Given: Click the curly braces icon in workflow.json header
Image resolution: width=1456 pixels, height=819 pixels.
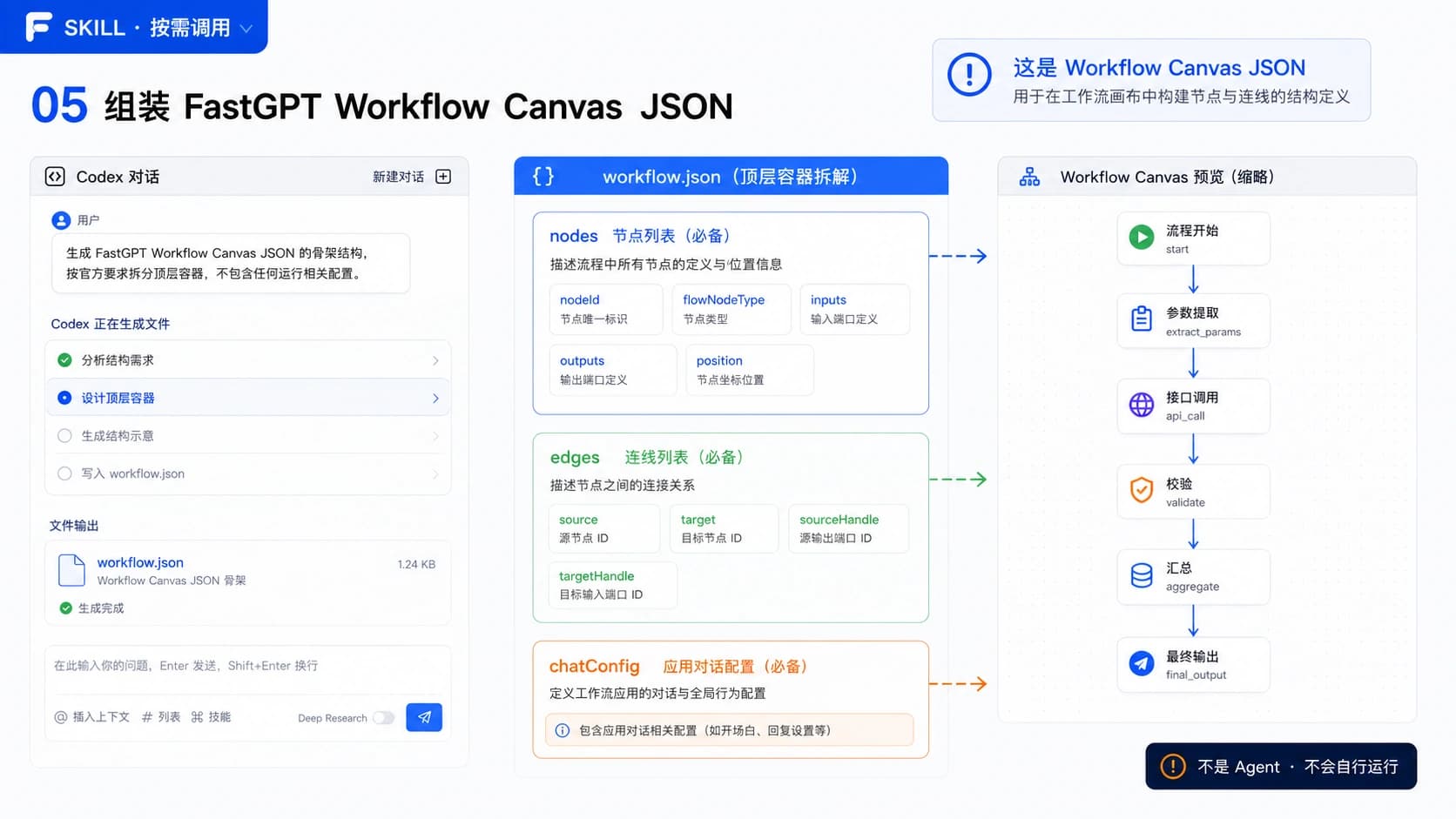Looking at the screenshot, I should (x=543, y=177).
